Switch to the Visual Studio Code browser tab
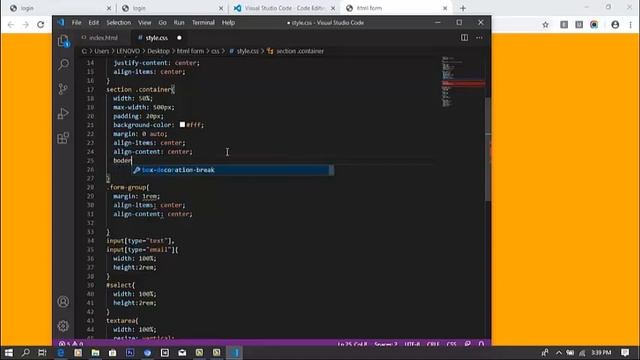The image size is (640, 360). click(x=284, y=8)
